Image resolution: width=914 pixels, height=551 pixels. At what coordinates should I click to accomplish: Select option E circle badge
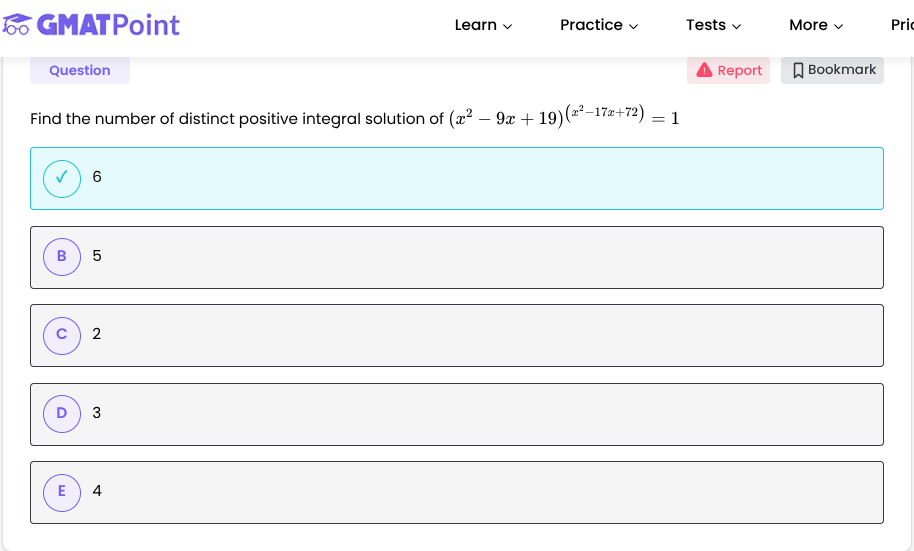pyautogui.click(x=62, y=491)
